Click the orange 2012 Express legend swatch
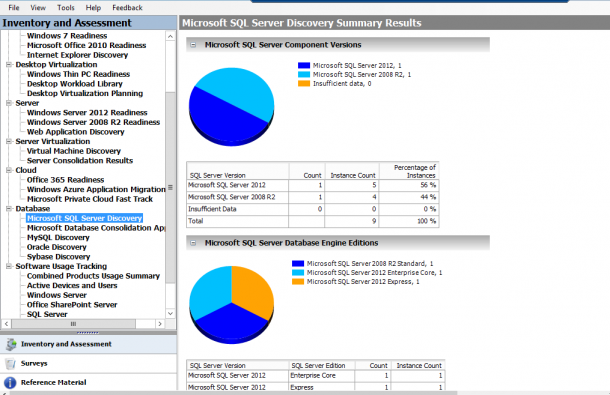The height and width of the screenshot is (395, 610). click(x=298, y=281)
